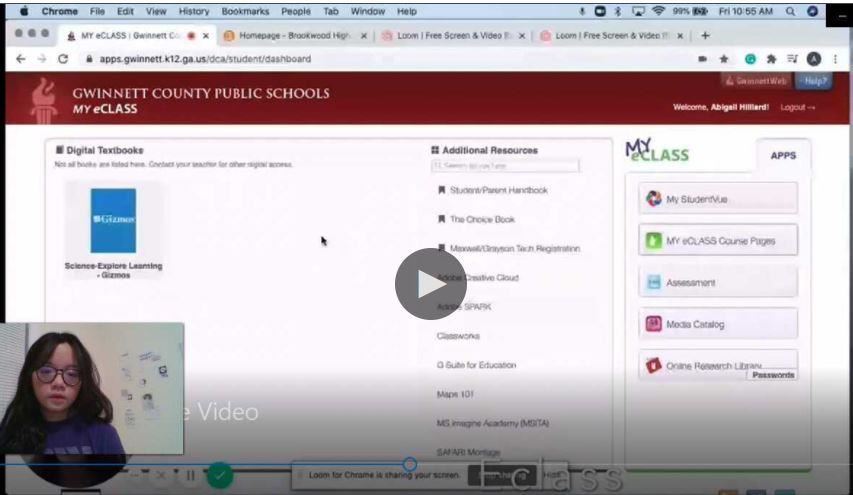Viewport: 853px width, 495px height.
Task: Click the GwinnettWeb button
Action: pos(756,81)
